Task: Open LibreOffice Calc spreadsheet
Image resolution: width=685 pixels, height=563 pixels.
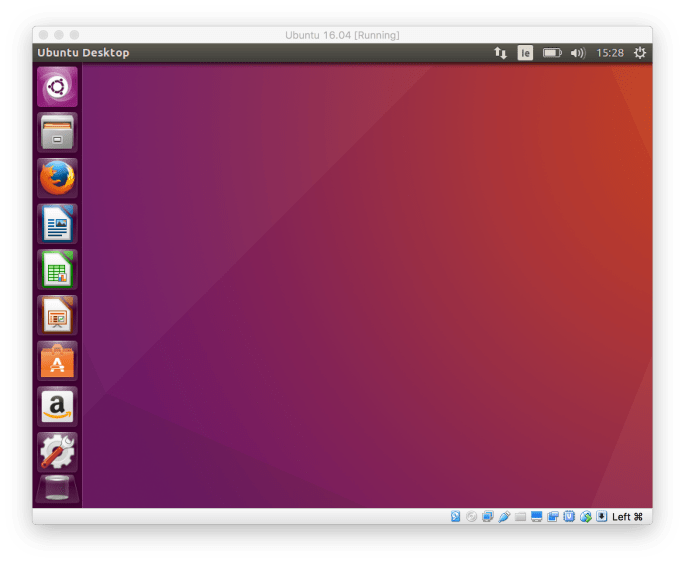Action: [57, 269]
